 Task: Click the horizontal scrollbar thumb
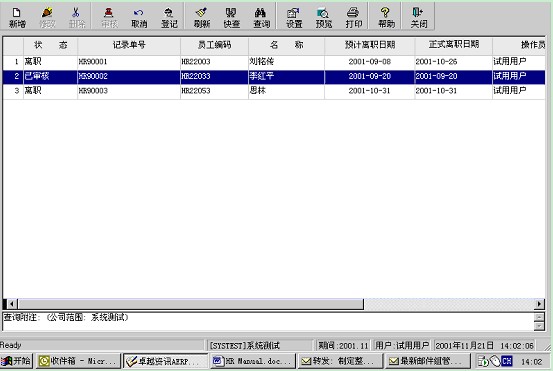click(191, 304)
